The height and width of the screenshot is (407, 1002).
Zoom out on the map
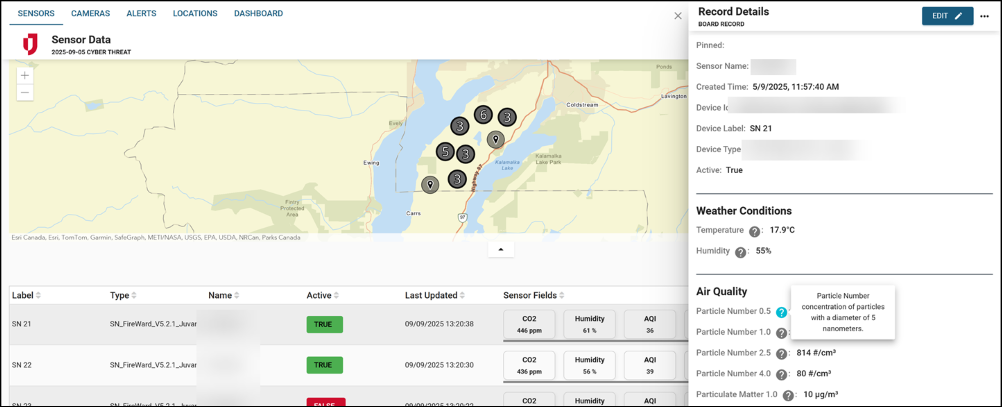tap(25, 93)
